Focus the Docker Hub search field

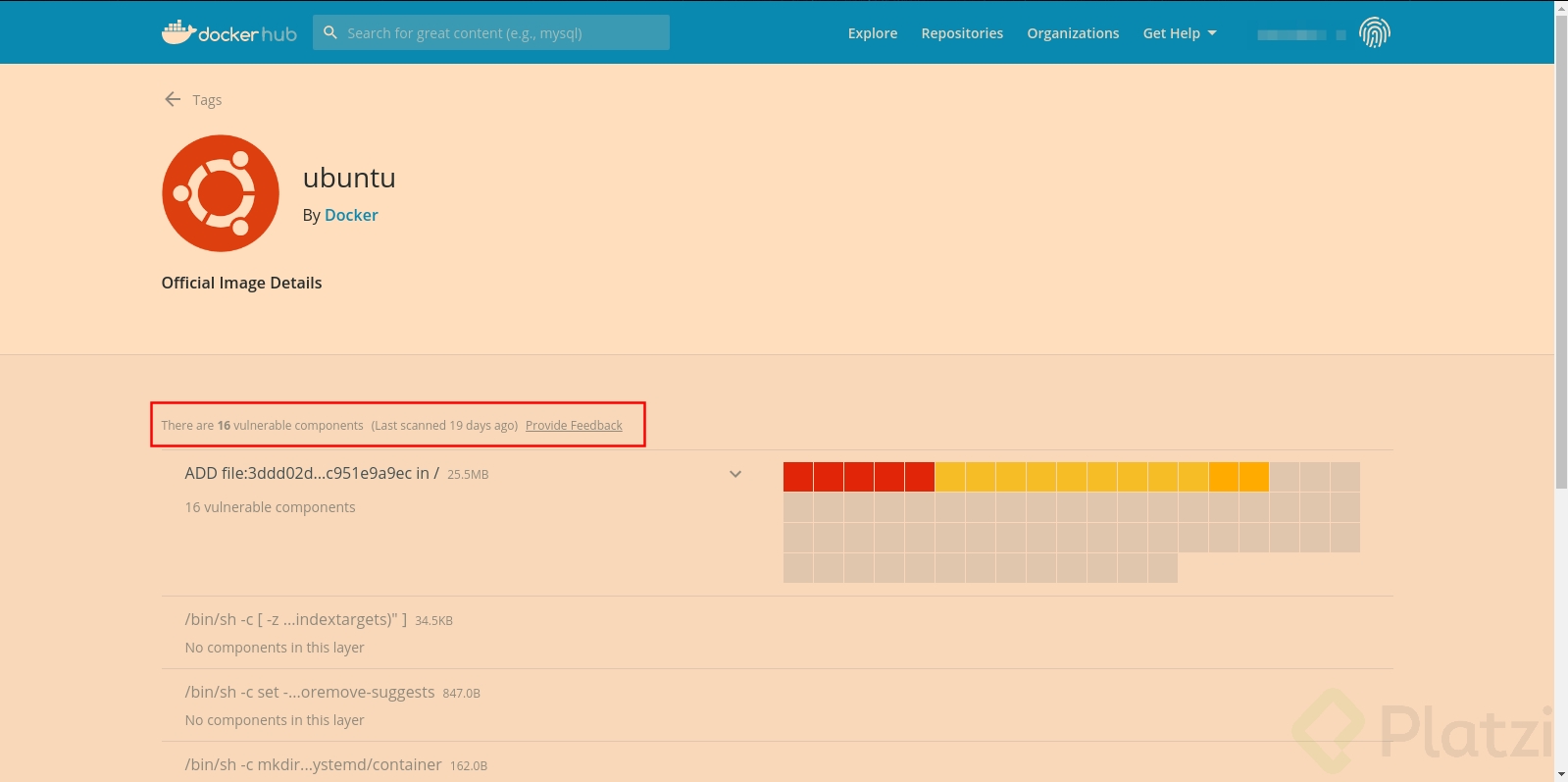491,32
